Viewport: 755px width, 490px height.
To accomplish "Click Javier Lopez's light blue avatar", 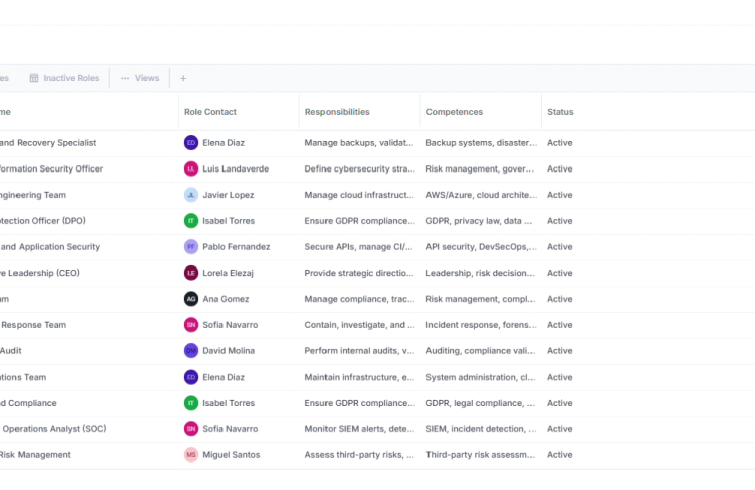I will tap(191, 195).
